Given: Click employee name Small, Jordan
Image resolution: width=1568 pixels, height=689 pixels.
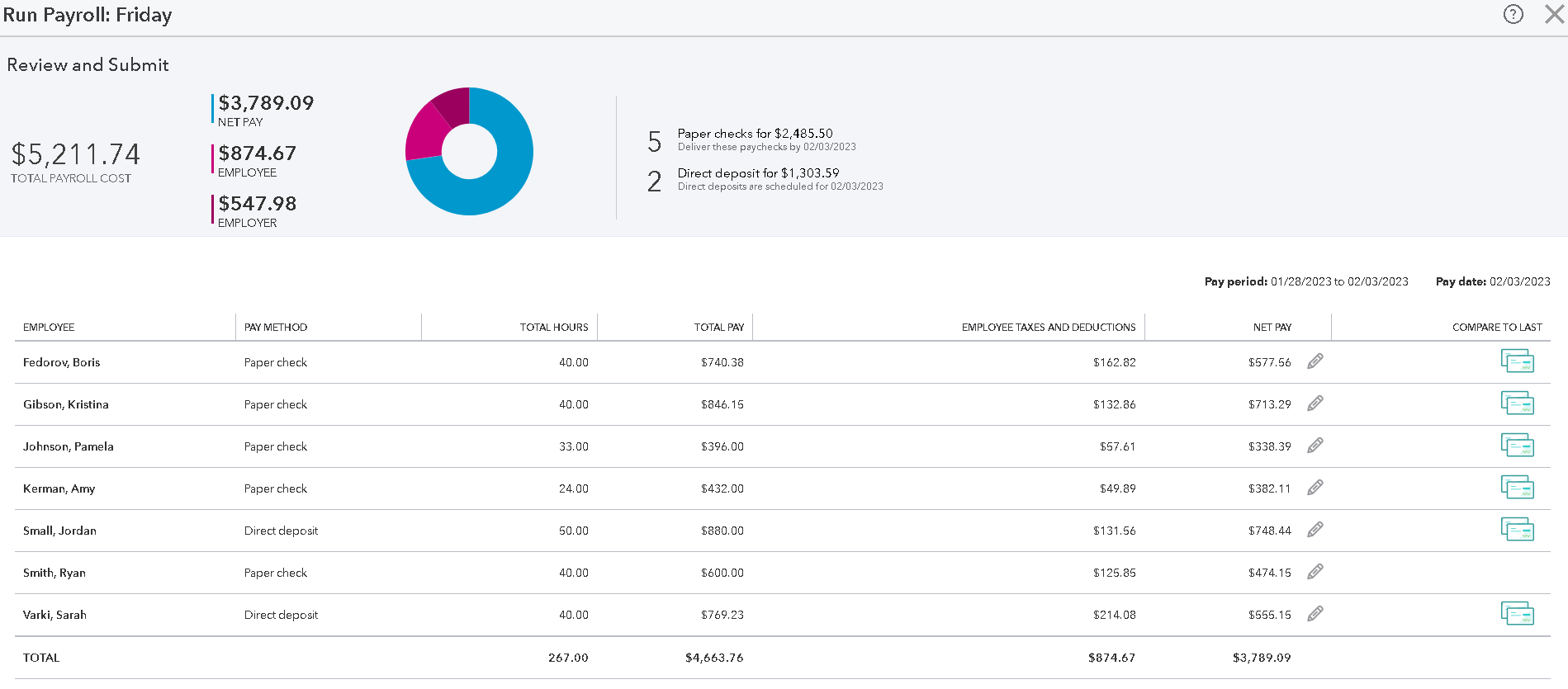Looking at the screenshot, I should (x=59, y=531).
